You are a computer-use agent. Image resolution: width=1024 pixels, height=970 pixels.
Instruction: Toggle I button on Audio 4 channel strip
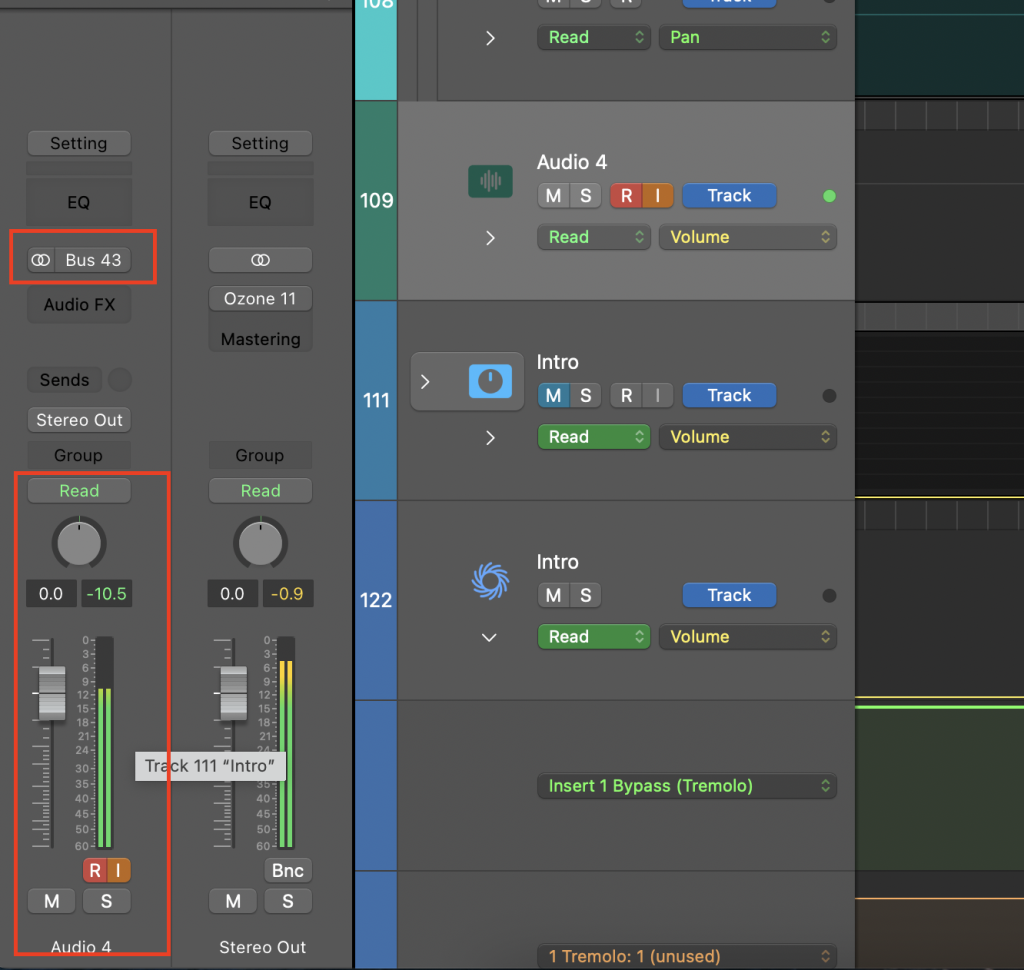[x=118, y=870]
